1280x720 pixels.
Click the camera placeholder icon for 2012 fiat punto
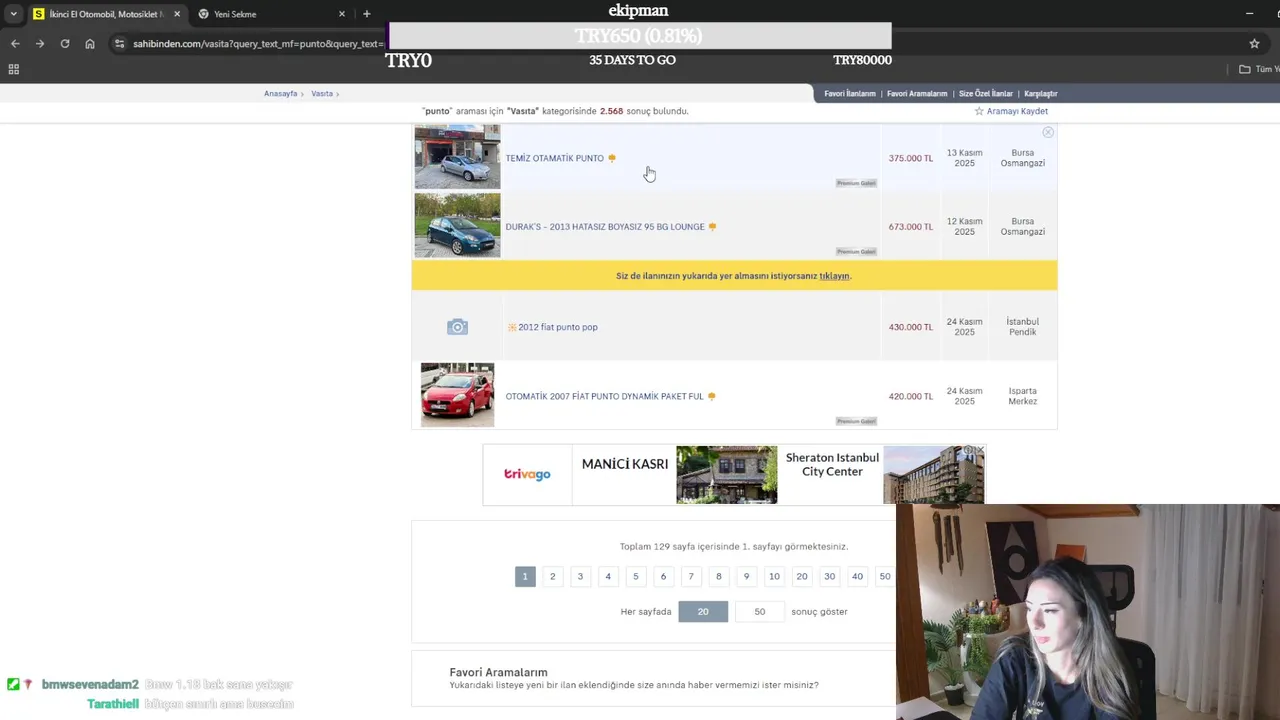[457, 327]
